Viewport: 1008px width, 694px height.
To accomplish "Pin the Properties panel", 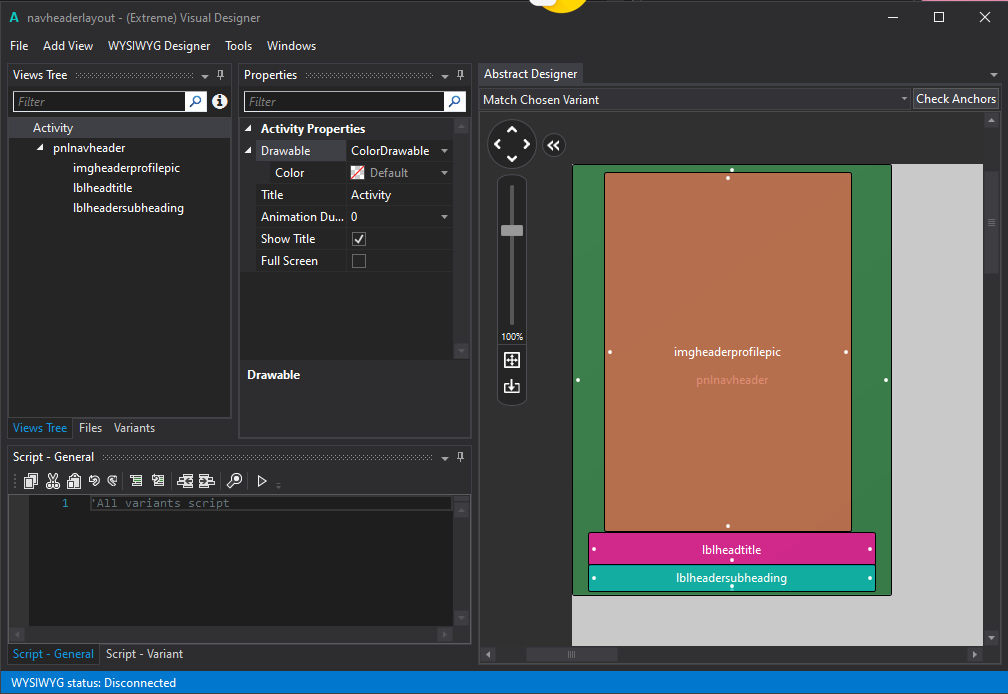I will tap(460, 75).
